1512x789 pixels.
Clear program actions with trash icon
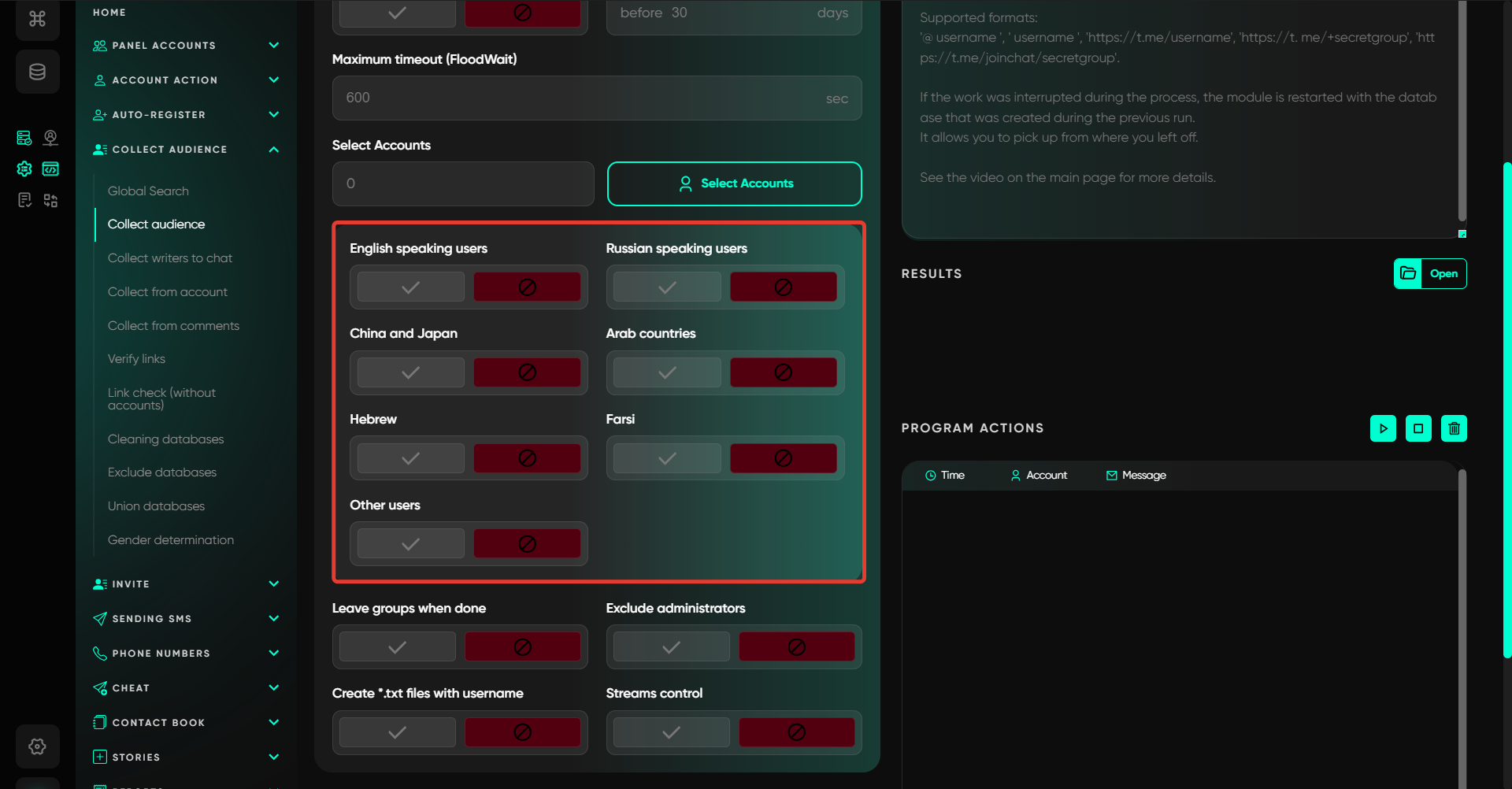(1454, 428)
